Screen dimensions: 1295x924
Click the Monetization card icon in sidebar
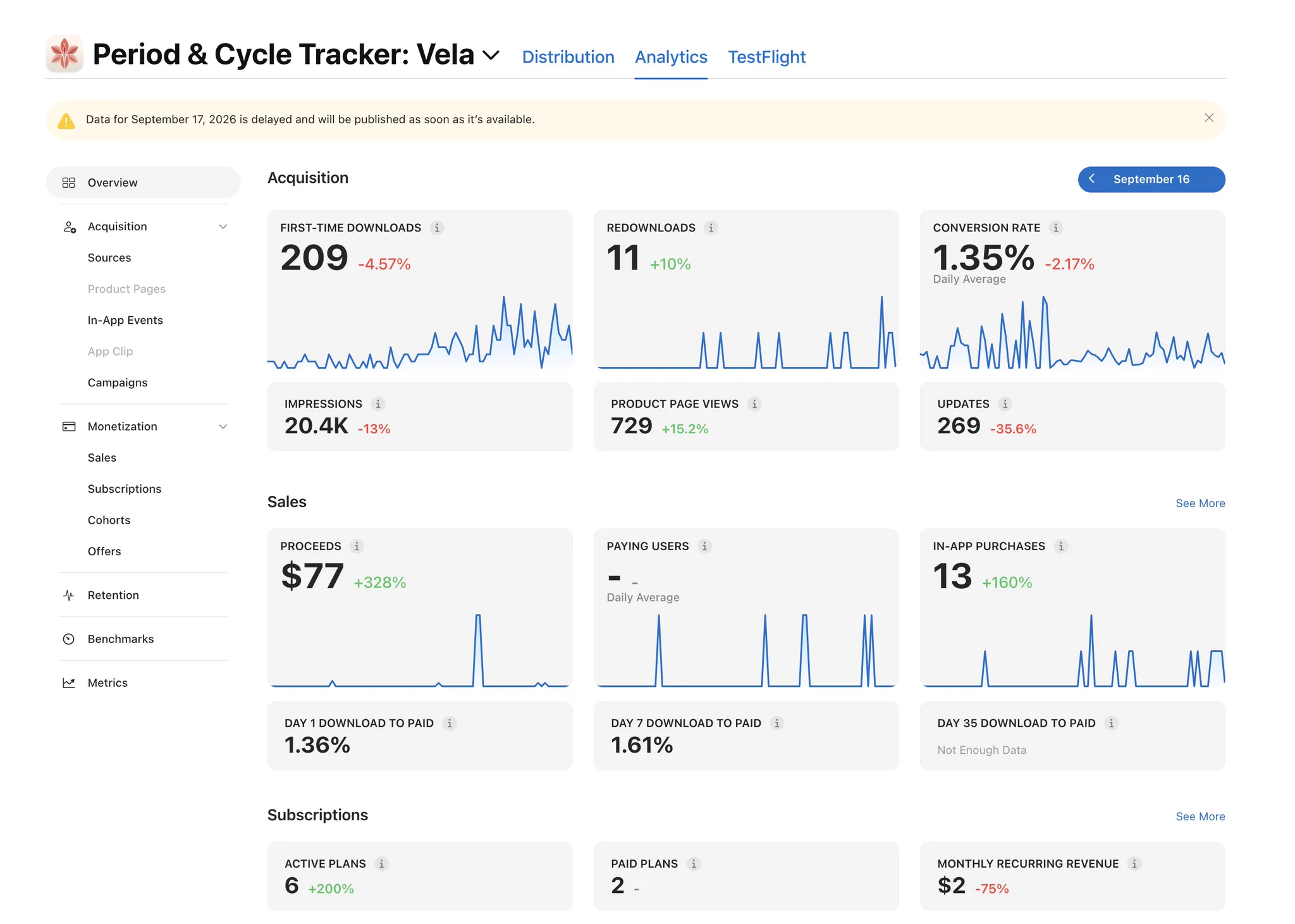69,427
